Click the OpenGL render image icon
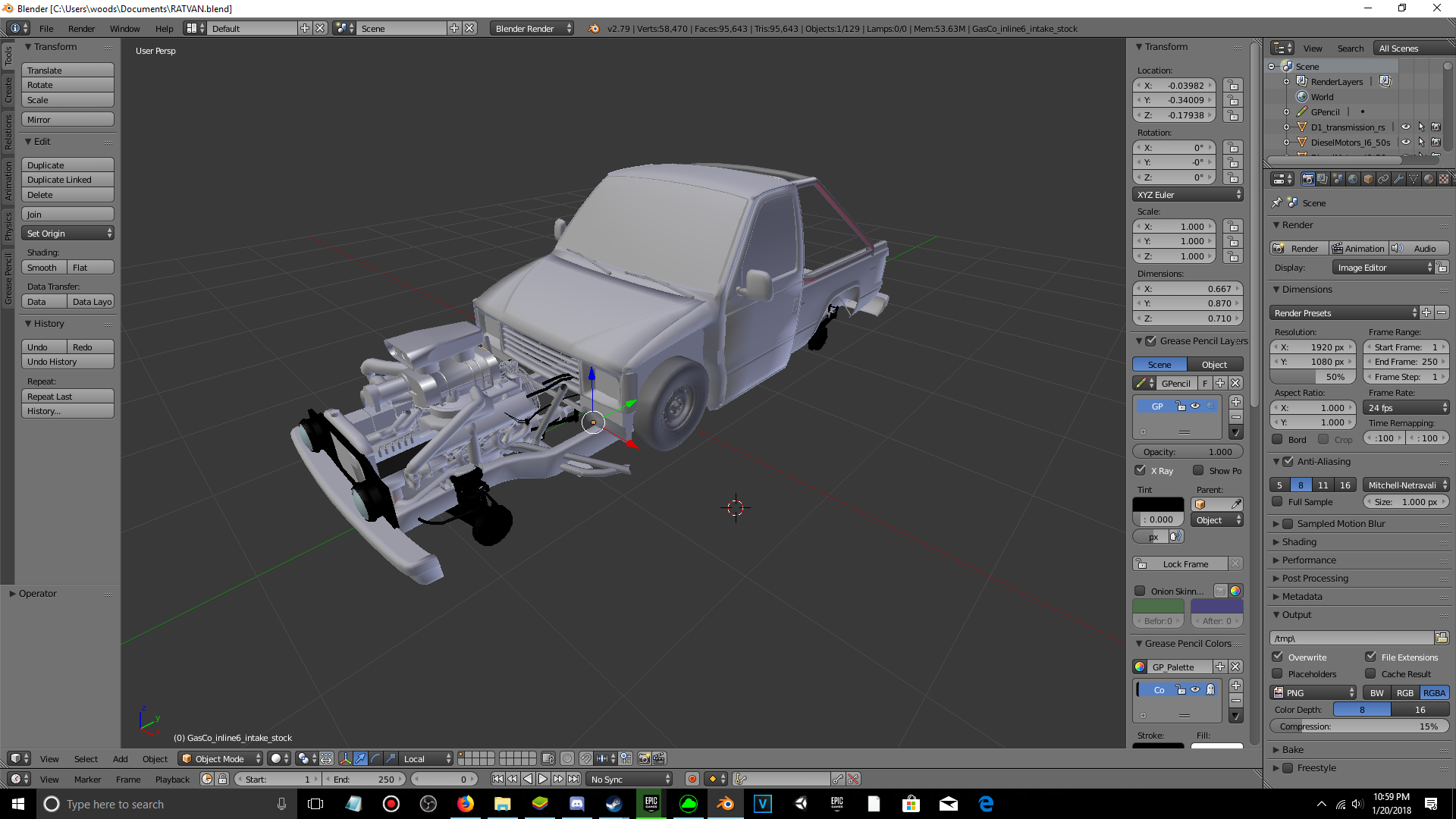 tap(644, 758)
